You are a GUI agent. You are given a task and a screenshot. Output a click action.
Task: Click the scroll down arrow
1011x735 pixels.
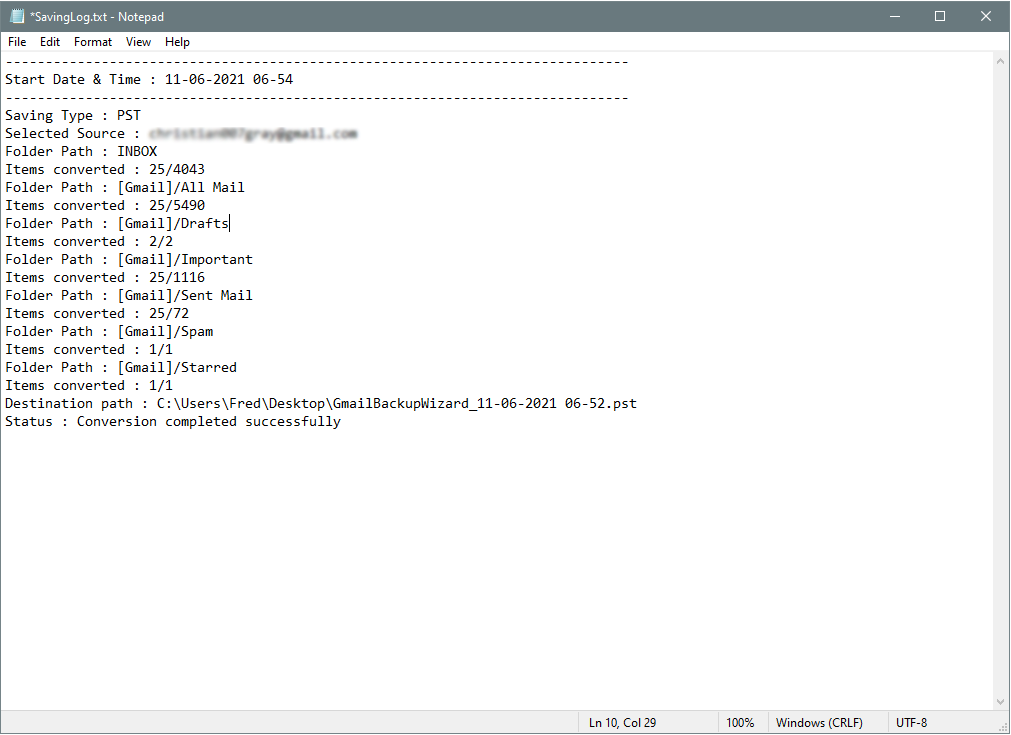coord(1001,702)
